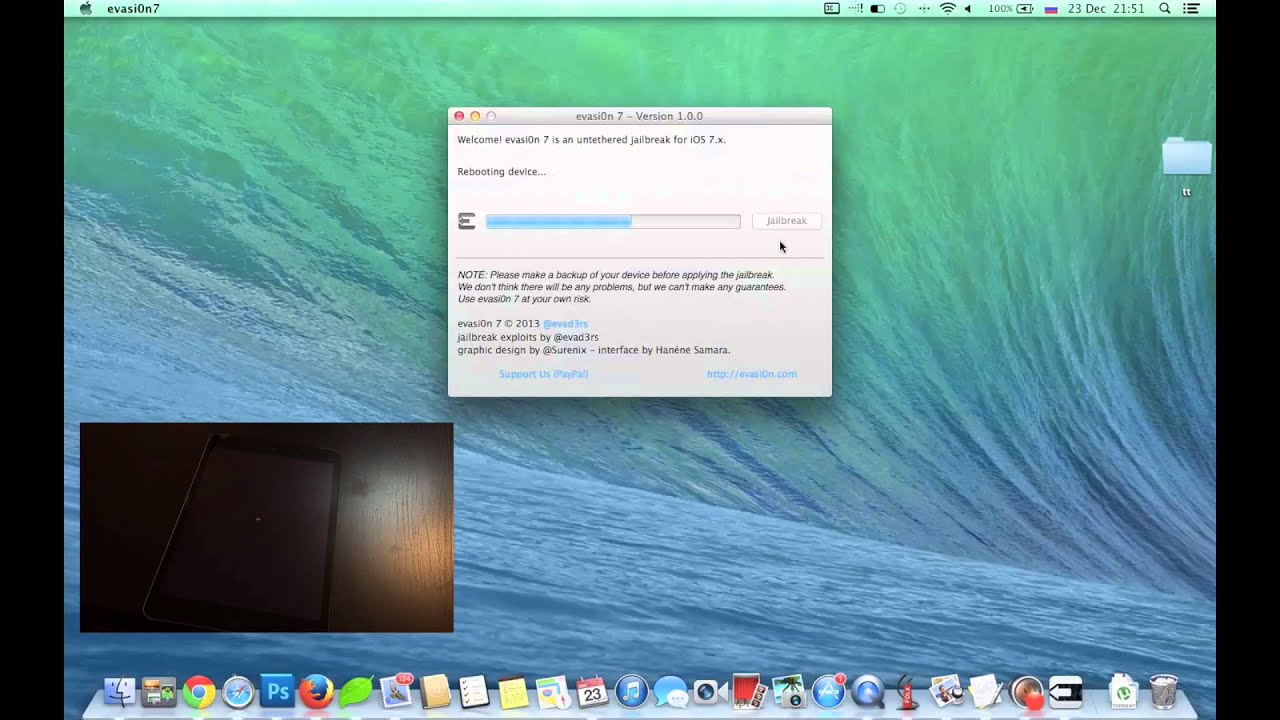Open Contacts address book in Dock
This screenshot has width=1280, height=720.
pos(435,692)
